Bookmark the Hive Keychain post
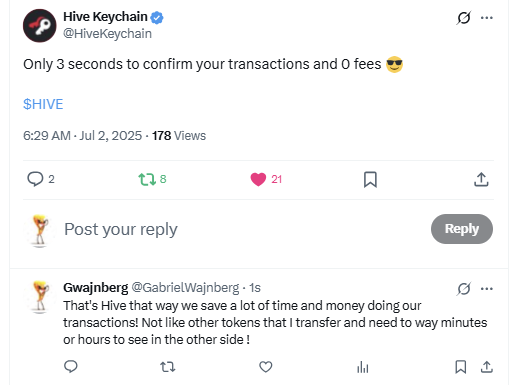 click(x=370, y=179)
